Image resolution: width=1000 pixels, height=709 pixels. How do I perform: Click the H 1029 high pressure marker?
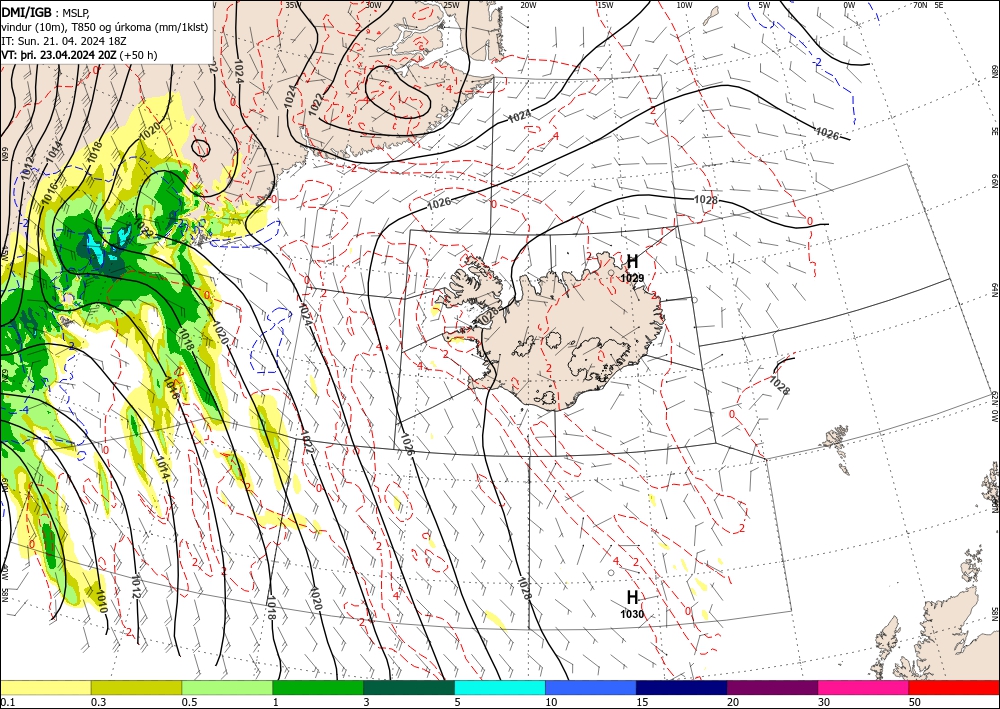coord(632,268)
